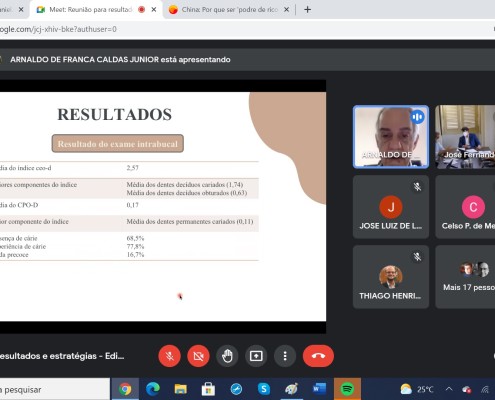The height and width of the screenshot is (400, 495).
Task: Raise hand in the meeting
Action: point(227,356)
